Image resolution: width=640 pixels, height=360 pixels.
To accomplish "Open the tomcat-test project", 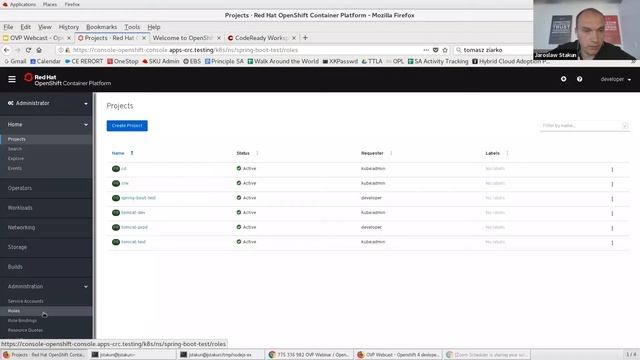I will click(x=133, y=242).
